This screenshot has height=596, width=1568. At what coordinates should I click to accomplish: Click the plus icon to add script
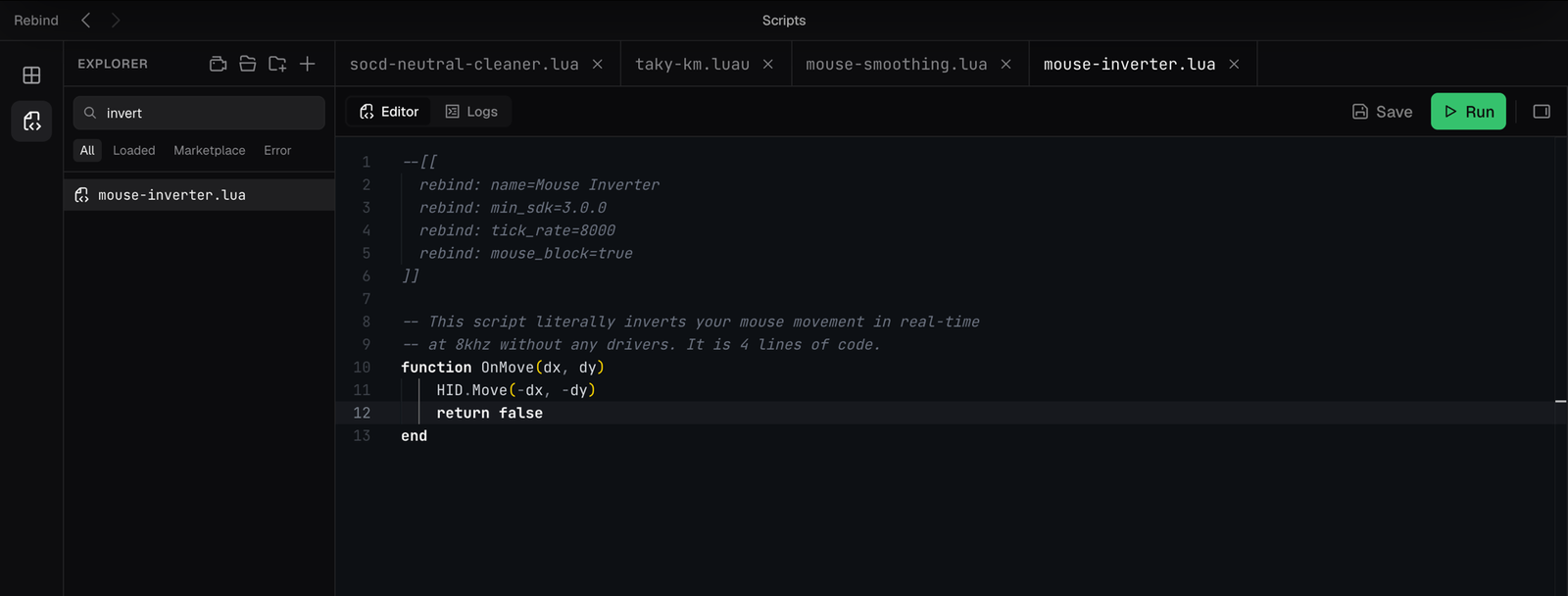307,64
